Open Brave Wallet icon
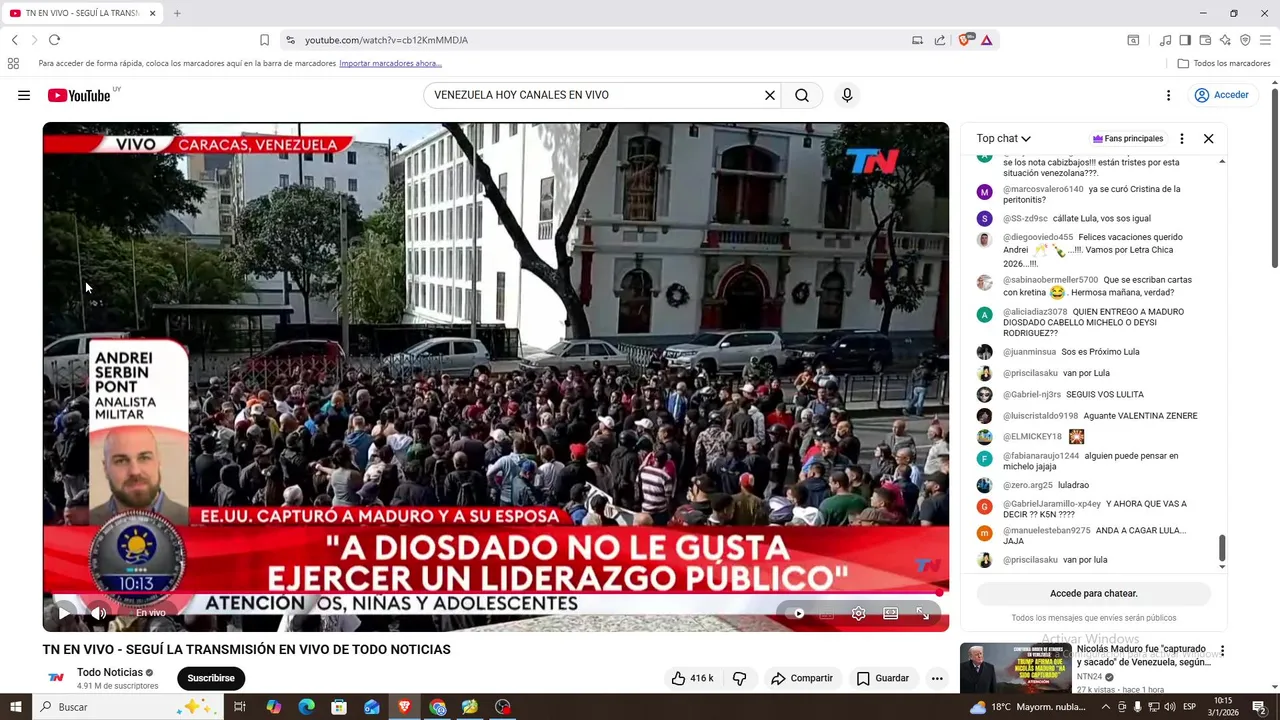Viewport: 1280px width, 720px height. pyautogui.click(x=1205, y=40)
